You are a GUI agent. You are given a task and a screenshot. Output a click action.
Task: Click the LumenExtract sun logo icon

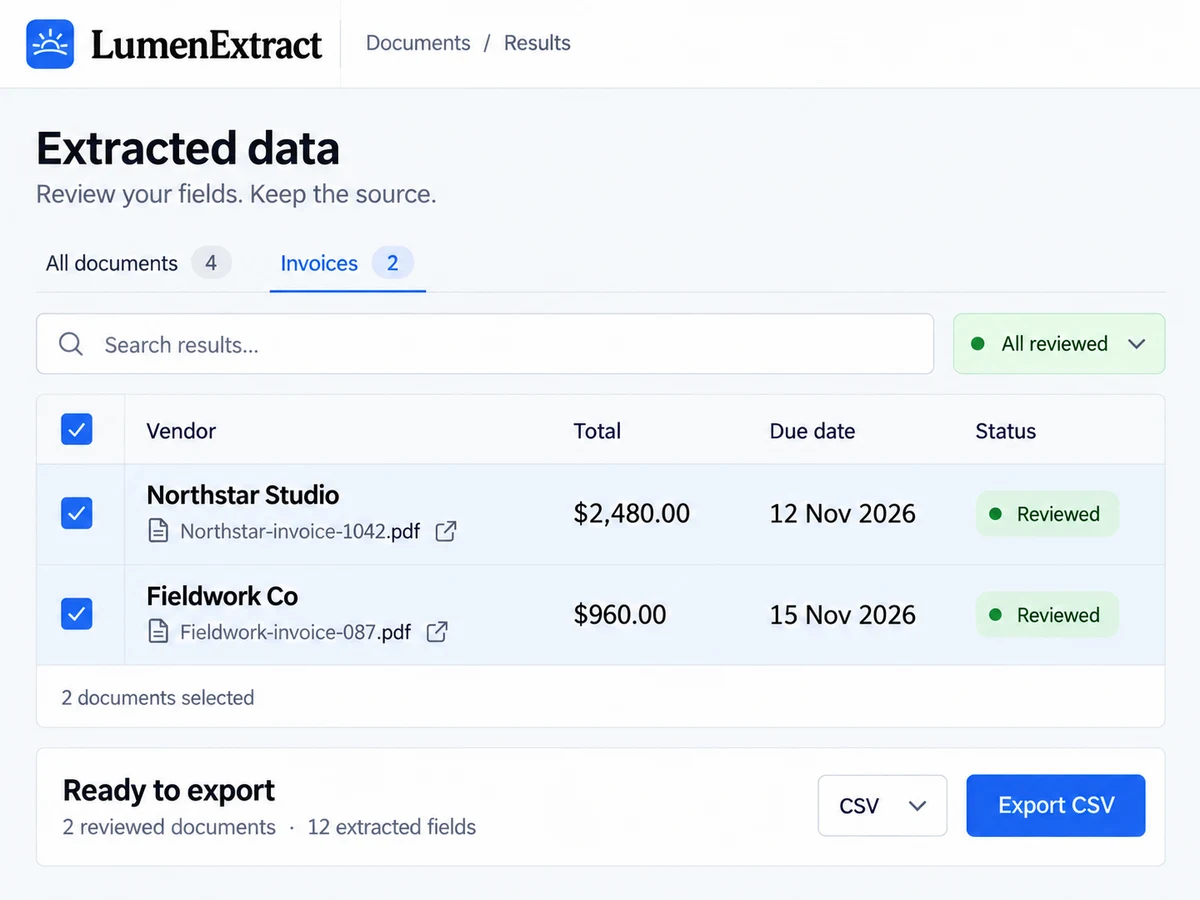click(x=50, y=44)
